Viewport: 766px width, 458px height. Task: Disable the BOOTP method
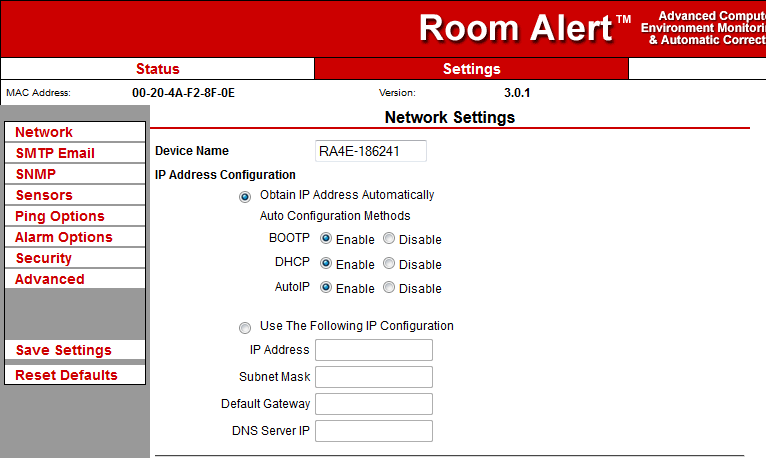coord(389,240)
